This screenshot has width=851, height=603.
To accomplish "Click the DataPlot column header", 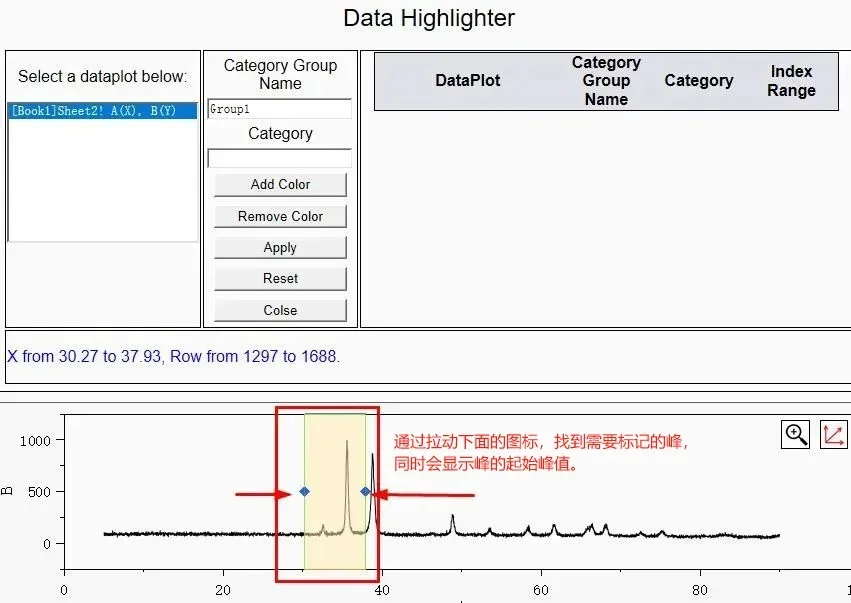I will click(468, 80).
